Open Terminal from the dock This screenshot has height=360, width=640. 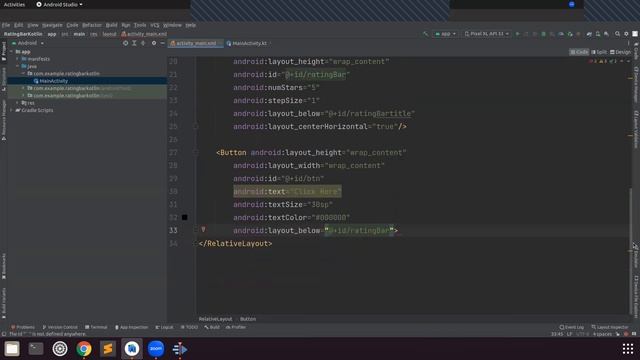[x=36, y=349]
